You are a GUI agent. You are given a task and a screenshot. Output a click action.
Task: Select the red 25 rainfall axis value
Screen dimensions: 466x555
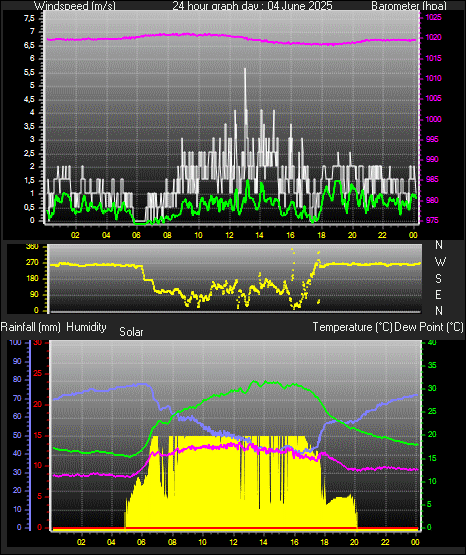[37, 373]
